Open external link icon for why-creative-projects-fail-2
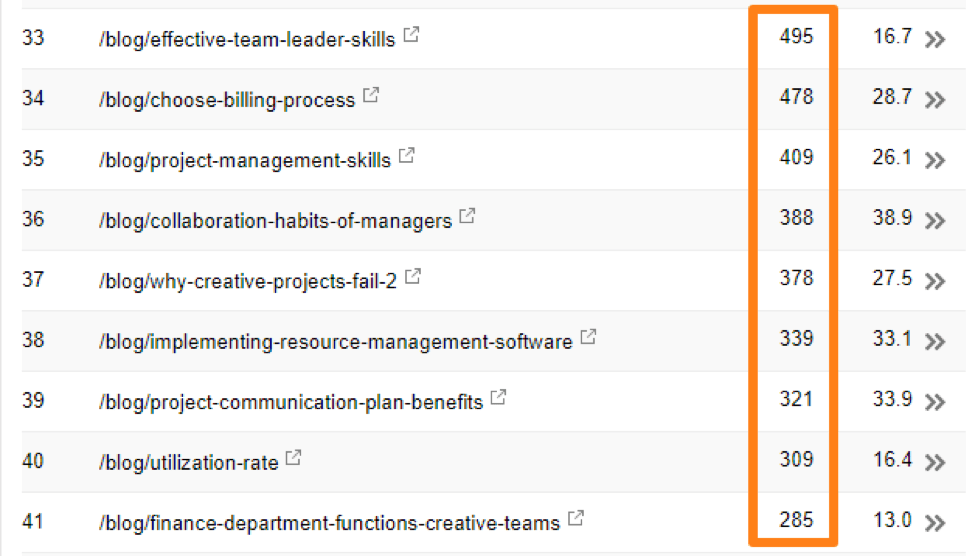The width and height of the screenshot is (974, 556). (x=413, y=278)
